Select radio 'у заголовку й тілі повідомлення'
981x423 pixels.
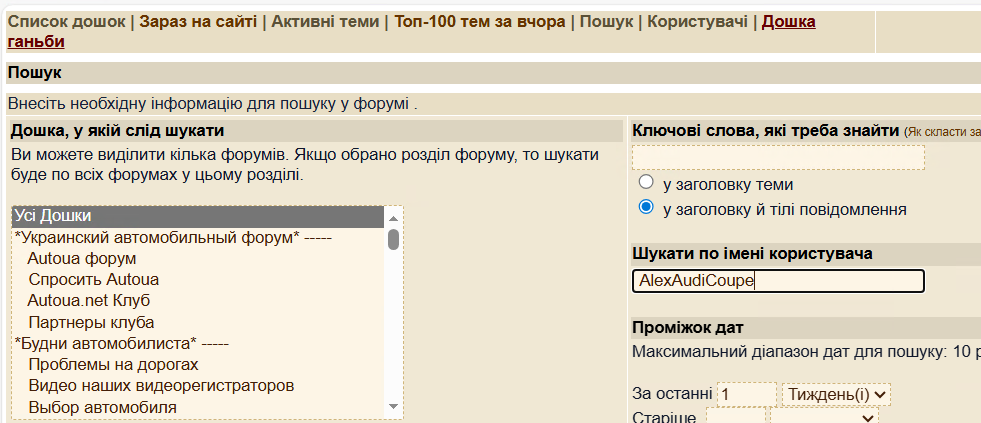[x=646, y=208]
